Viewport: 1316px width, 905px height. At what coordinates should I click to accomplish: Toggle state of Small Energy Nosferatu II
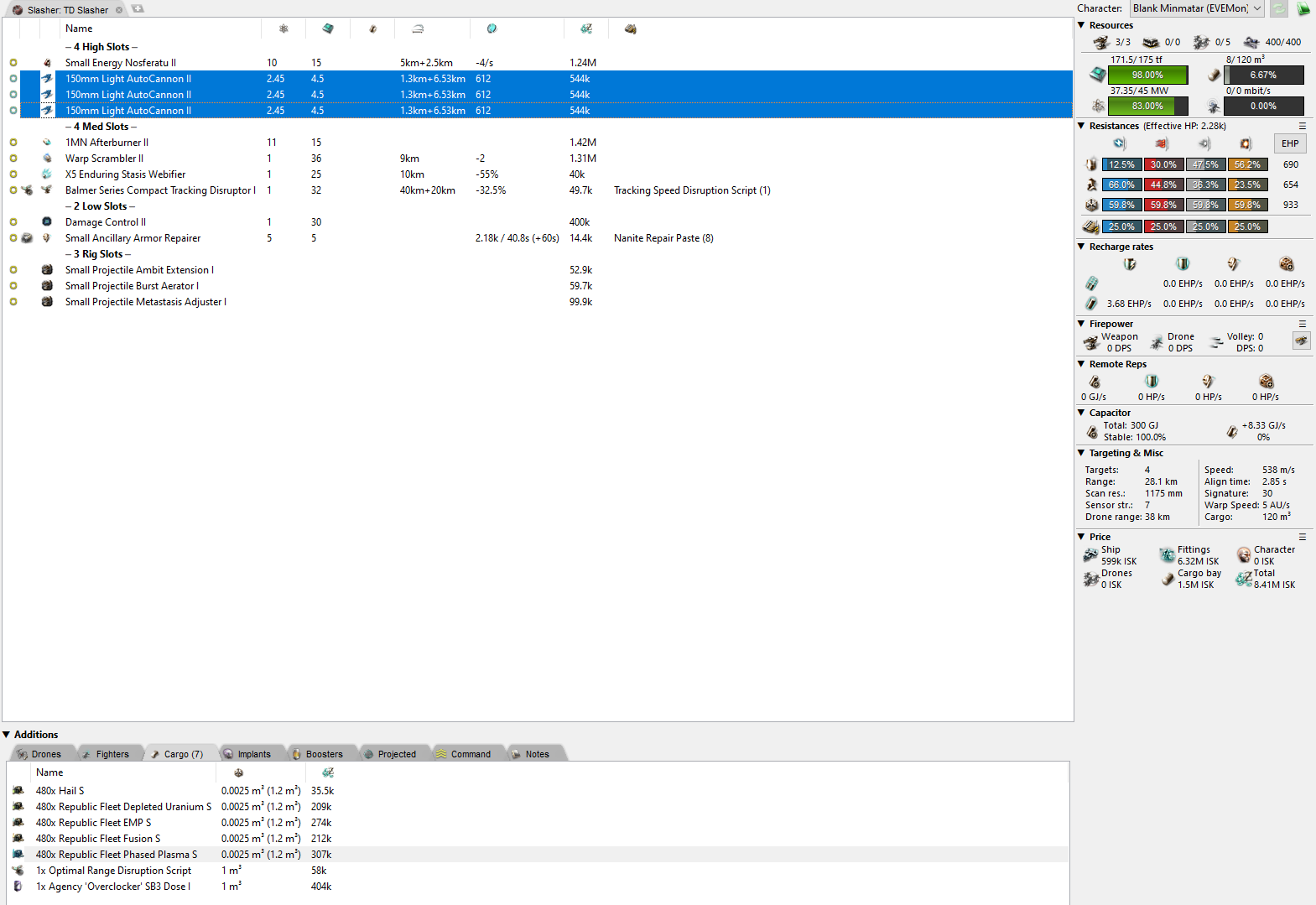[13, 63]
